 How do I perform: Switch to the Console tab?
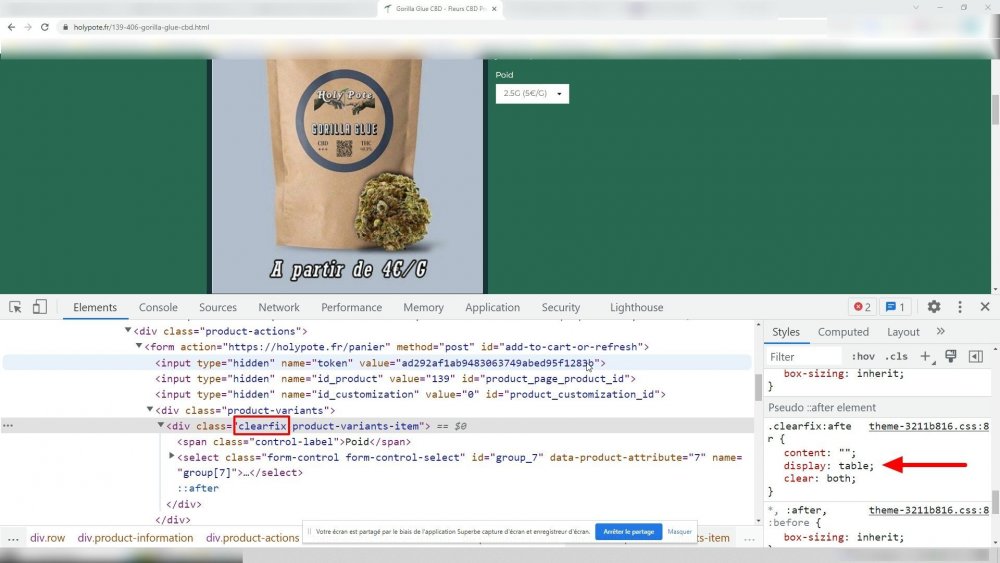tap(158, 307)
